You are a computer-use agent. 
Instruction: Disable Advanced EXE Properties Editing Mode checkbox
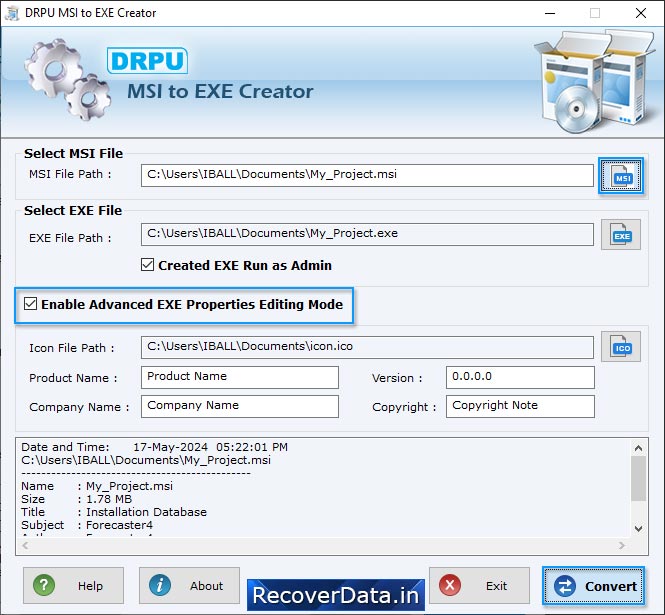[30, 304]
